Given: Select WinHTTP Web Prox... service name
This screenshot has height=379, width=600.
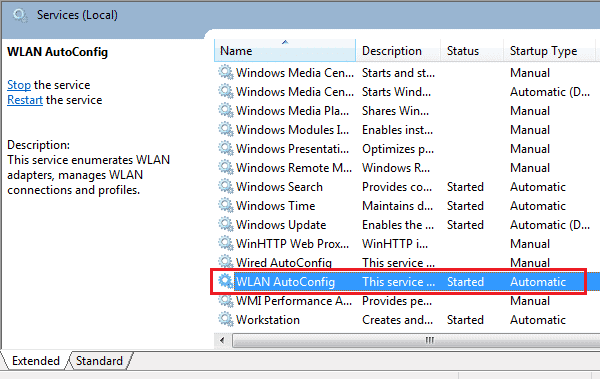Looking at the screenshot, I should [292, 243].
